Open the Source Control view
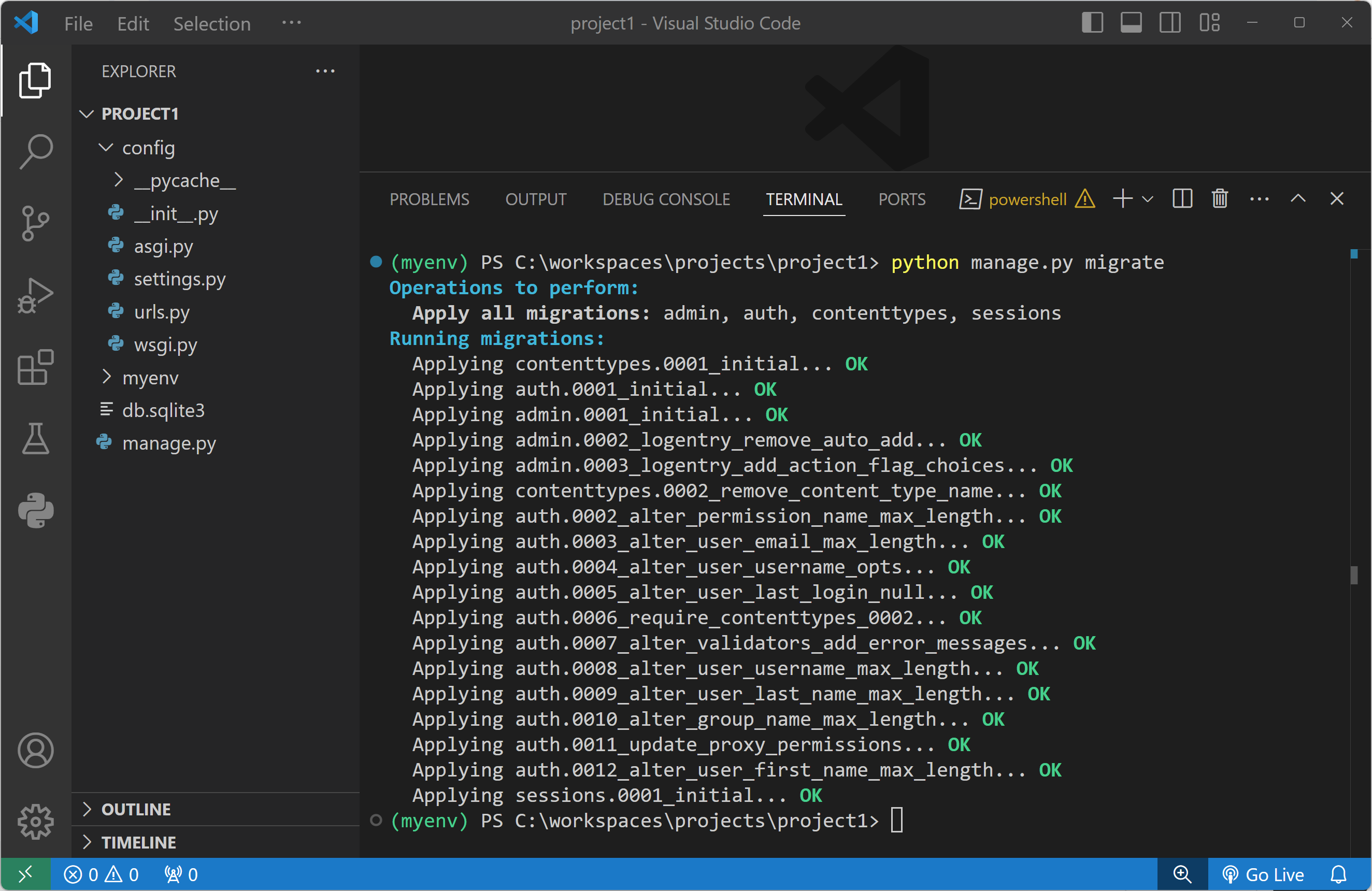The height and width of the screenshot is (891, 1372). 36,223
